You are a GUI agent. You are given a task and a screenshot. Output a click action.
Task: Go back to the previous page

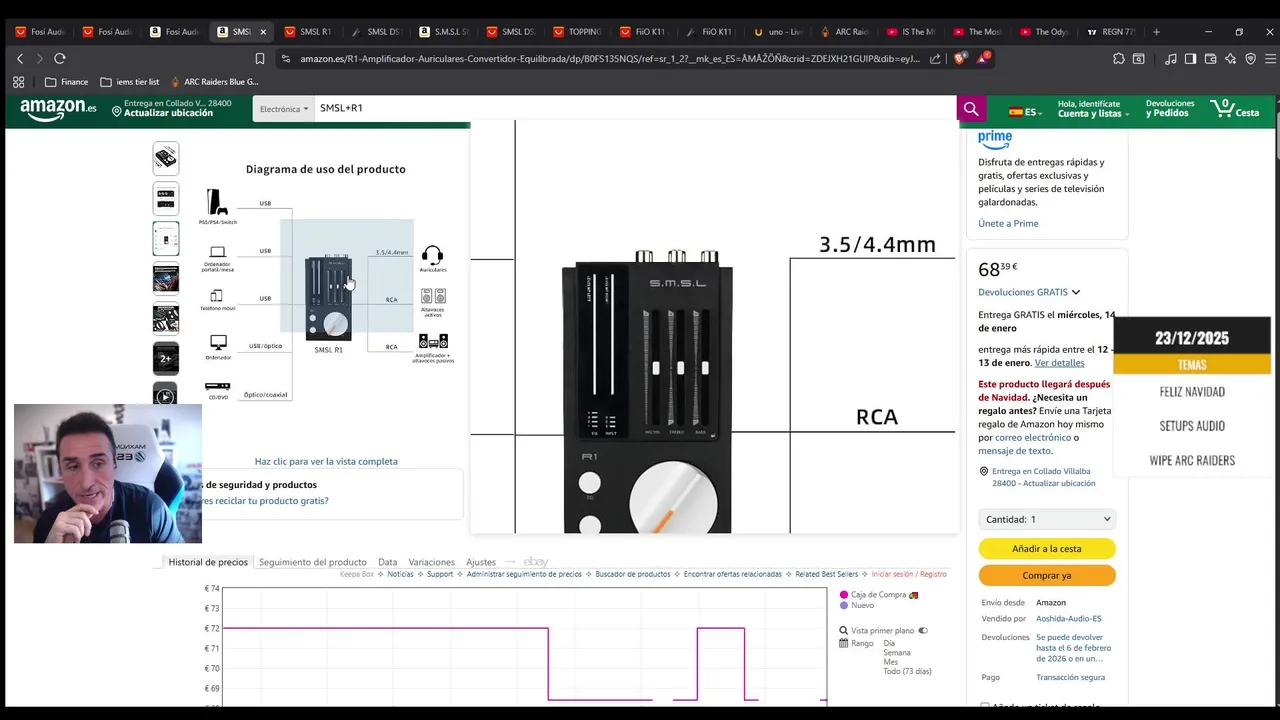20,59
